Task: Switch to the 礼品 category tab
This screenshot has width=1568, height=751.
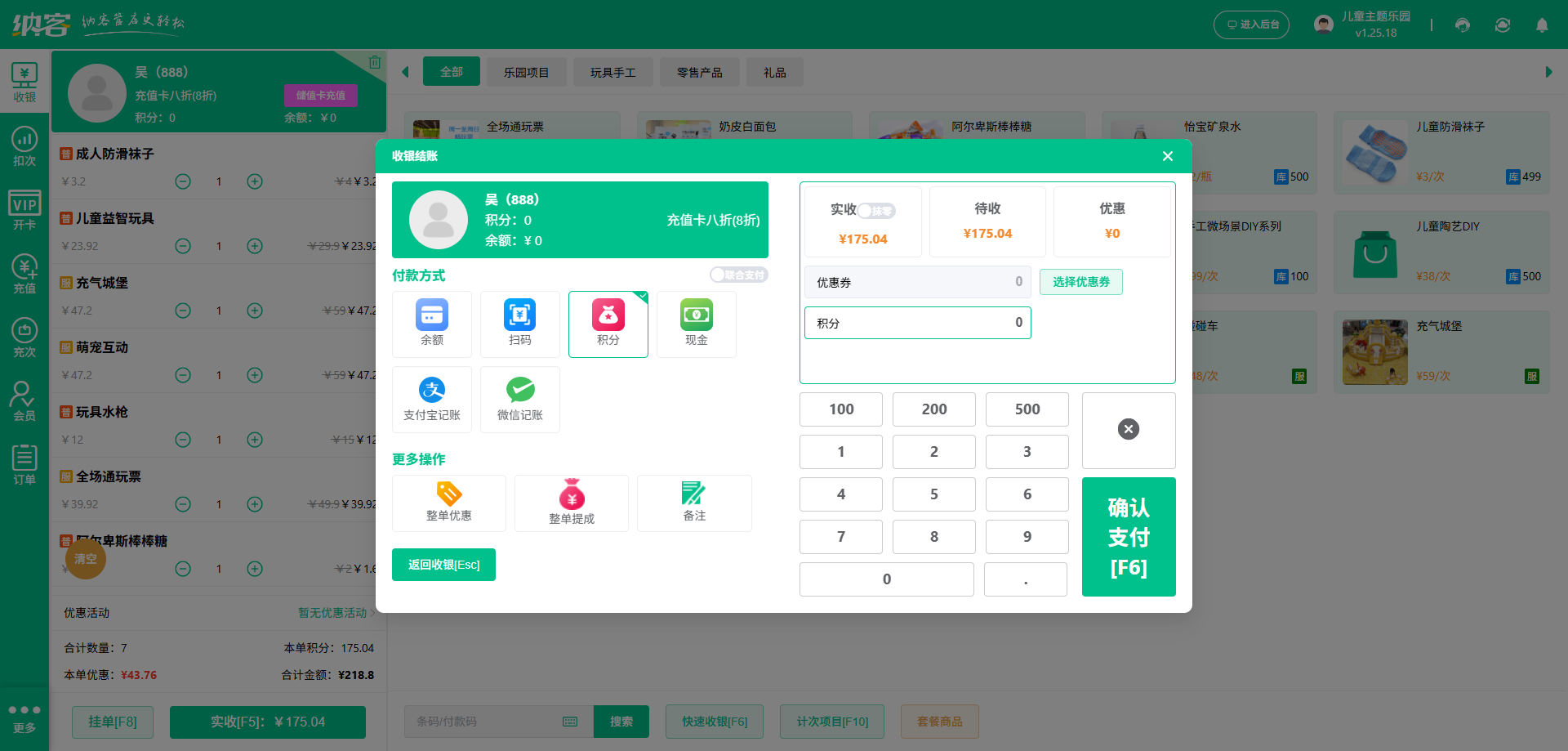Action: pos(774,72)
